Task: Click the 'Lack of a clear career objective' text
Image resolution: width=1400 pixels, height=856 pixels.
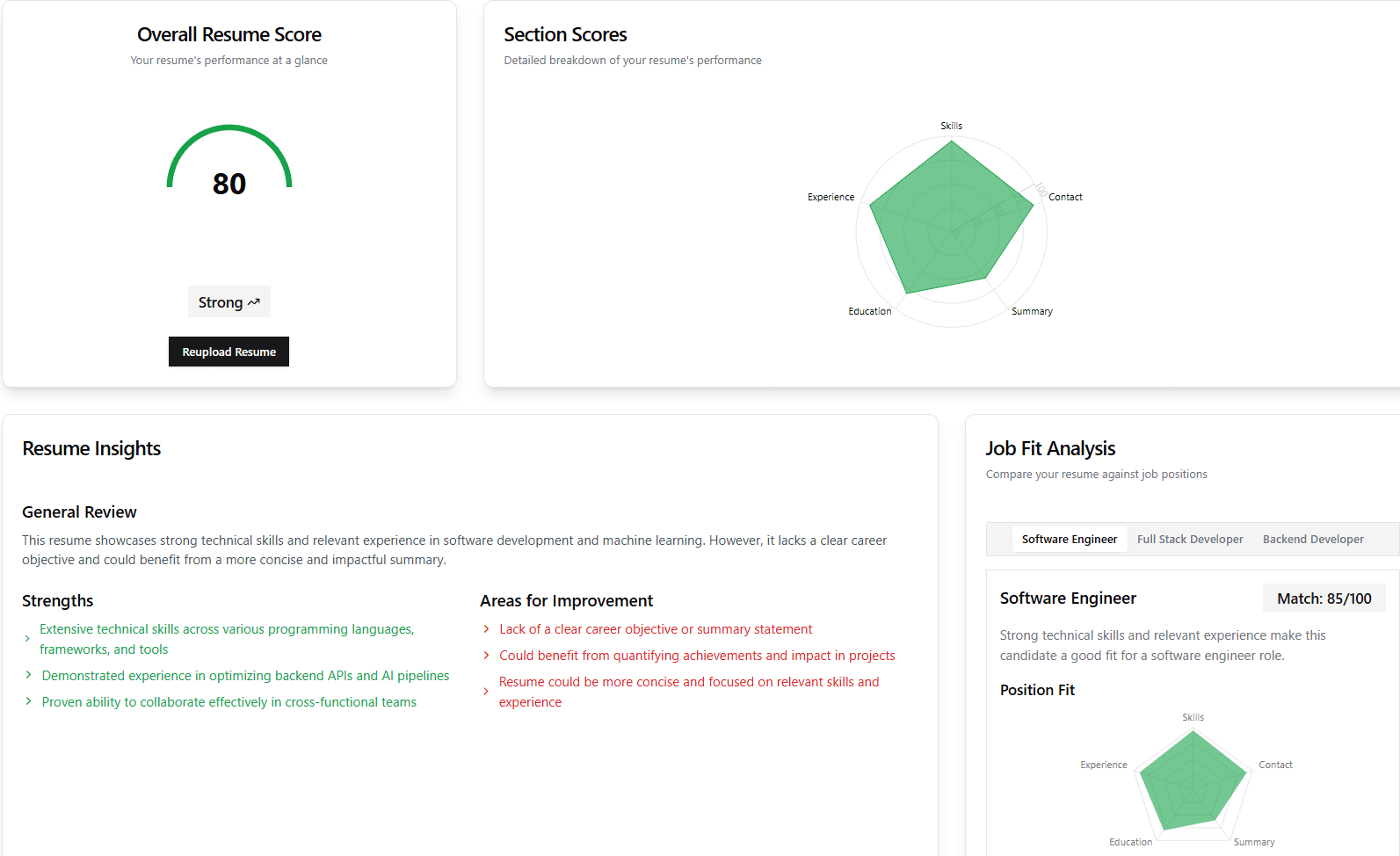Action: (656, 629)
